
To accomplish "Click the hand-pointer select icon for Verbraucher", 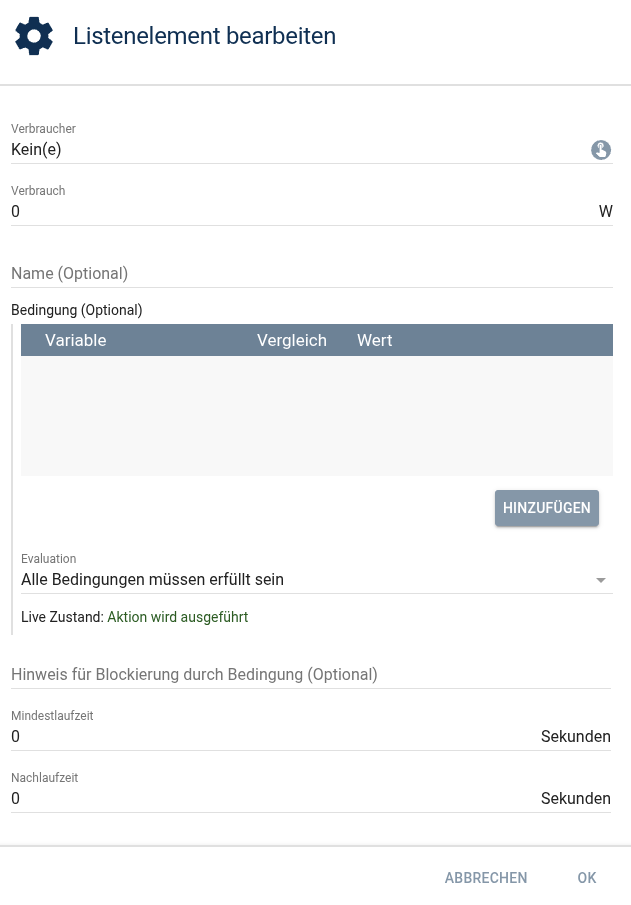I will [x=600, y=150].
